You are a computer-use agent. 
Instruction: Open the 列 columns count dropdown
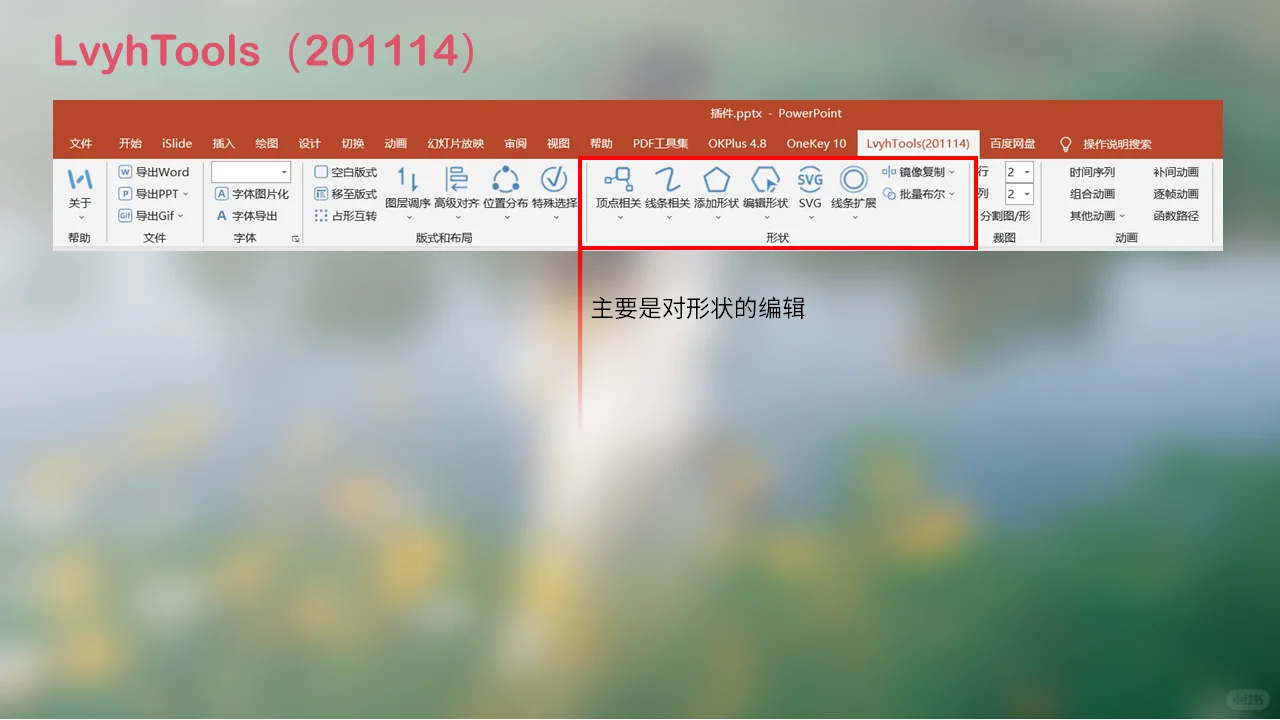coord(1027,194)
